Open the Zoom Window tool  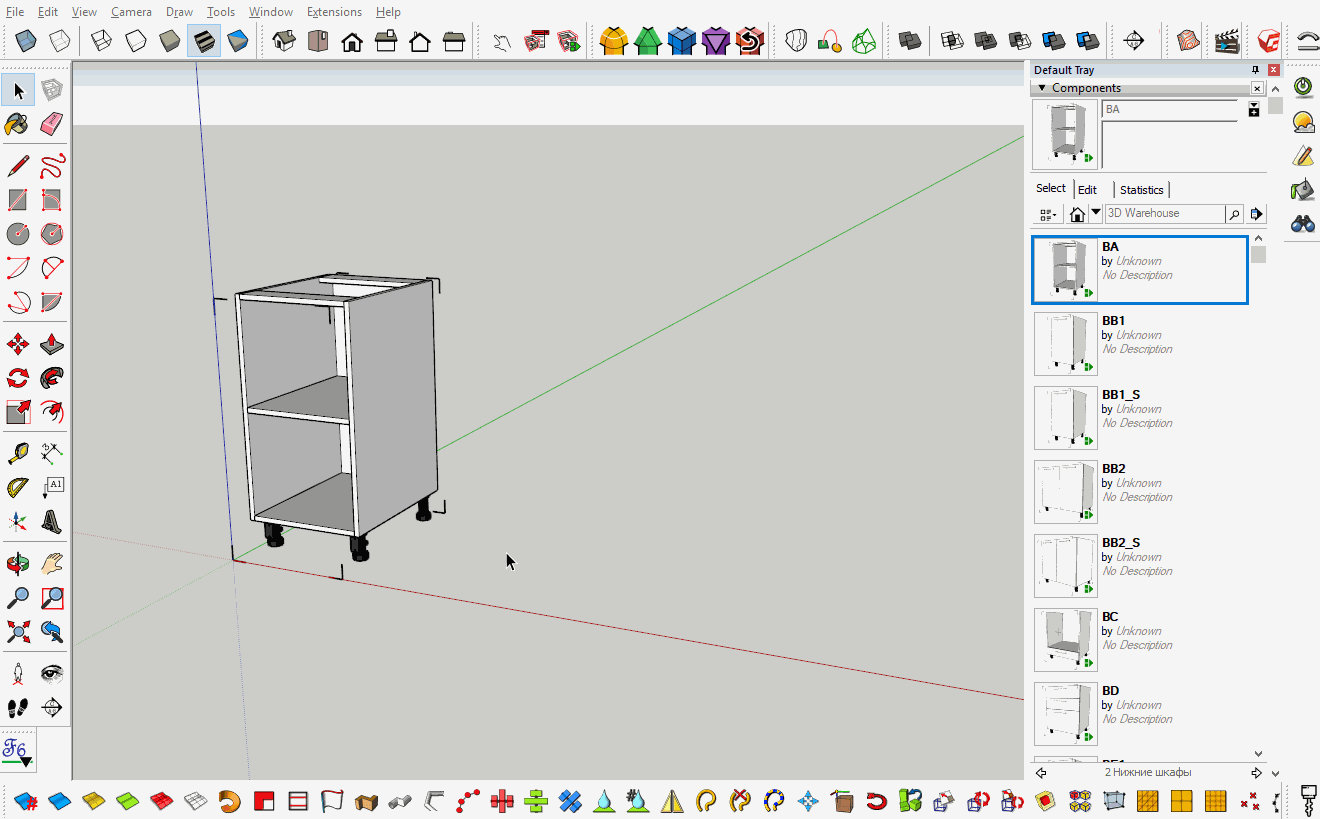pyautogui.click(x=51, y=597)
